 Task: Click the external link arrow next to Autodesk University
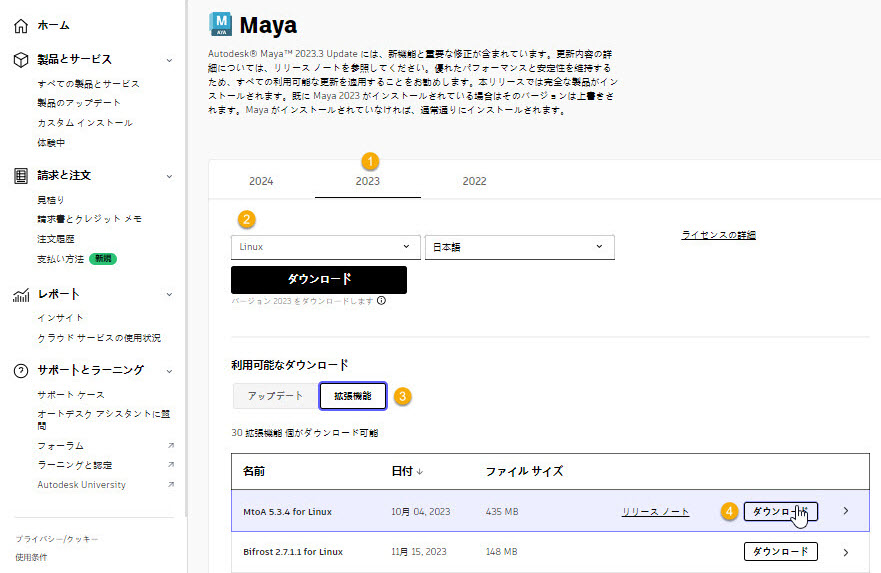tap(171, 484)
